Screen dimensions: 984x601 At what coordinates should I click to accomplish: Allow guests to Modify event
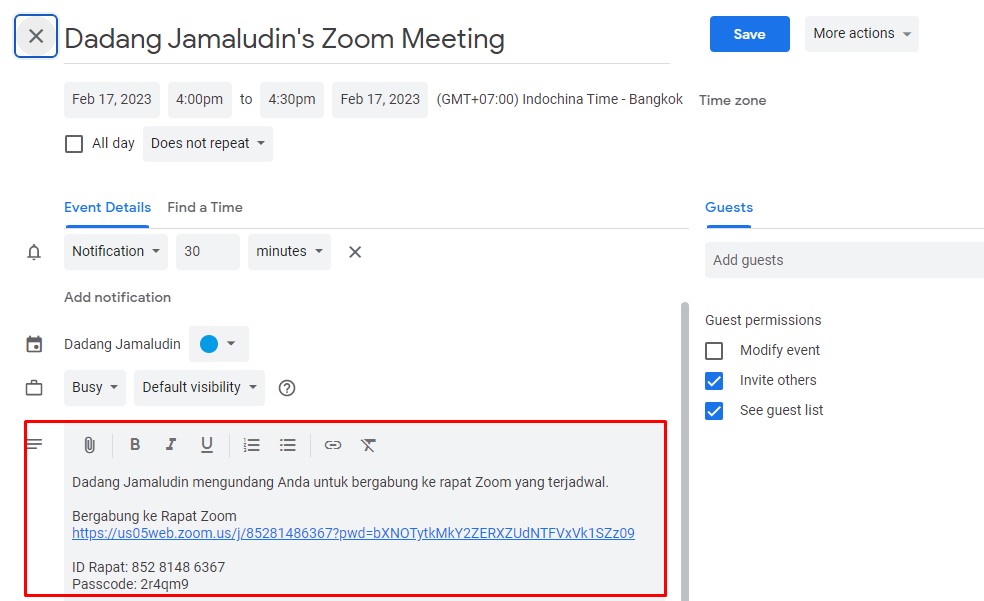pyautogui.click(x=715, y=350)
